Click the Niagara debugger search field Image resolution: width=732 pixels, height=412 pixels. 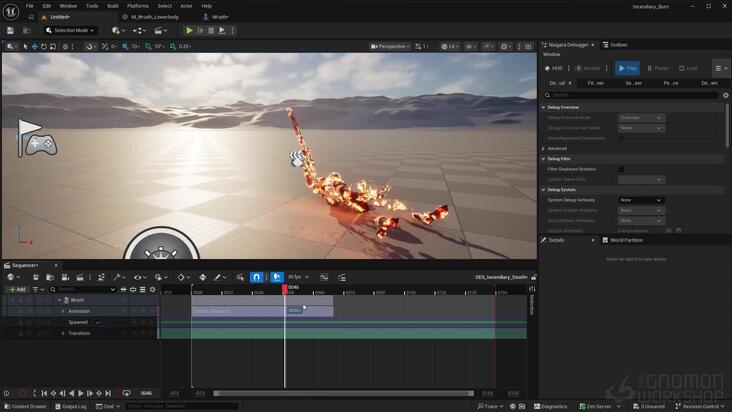pos(631,95)
